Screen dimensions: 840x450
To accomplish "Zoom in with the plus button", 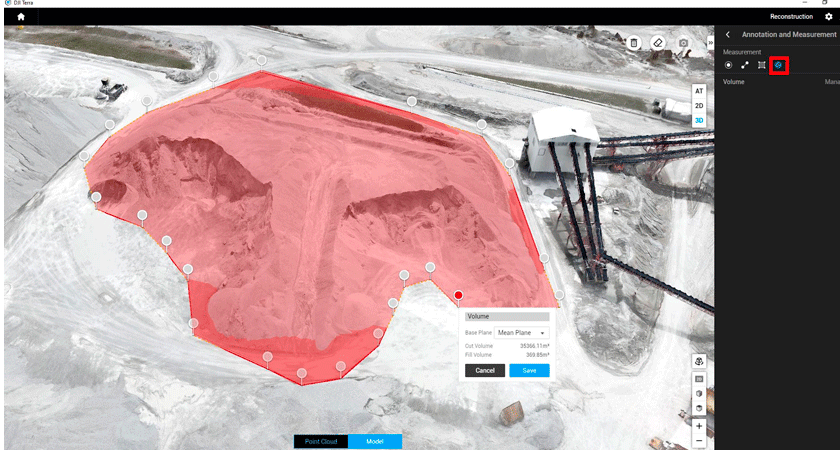I will 699,426.
